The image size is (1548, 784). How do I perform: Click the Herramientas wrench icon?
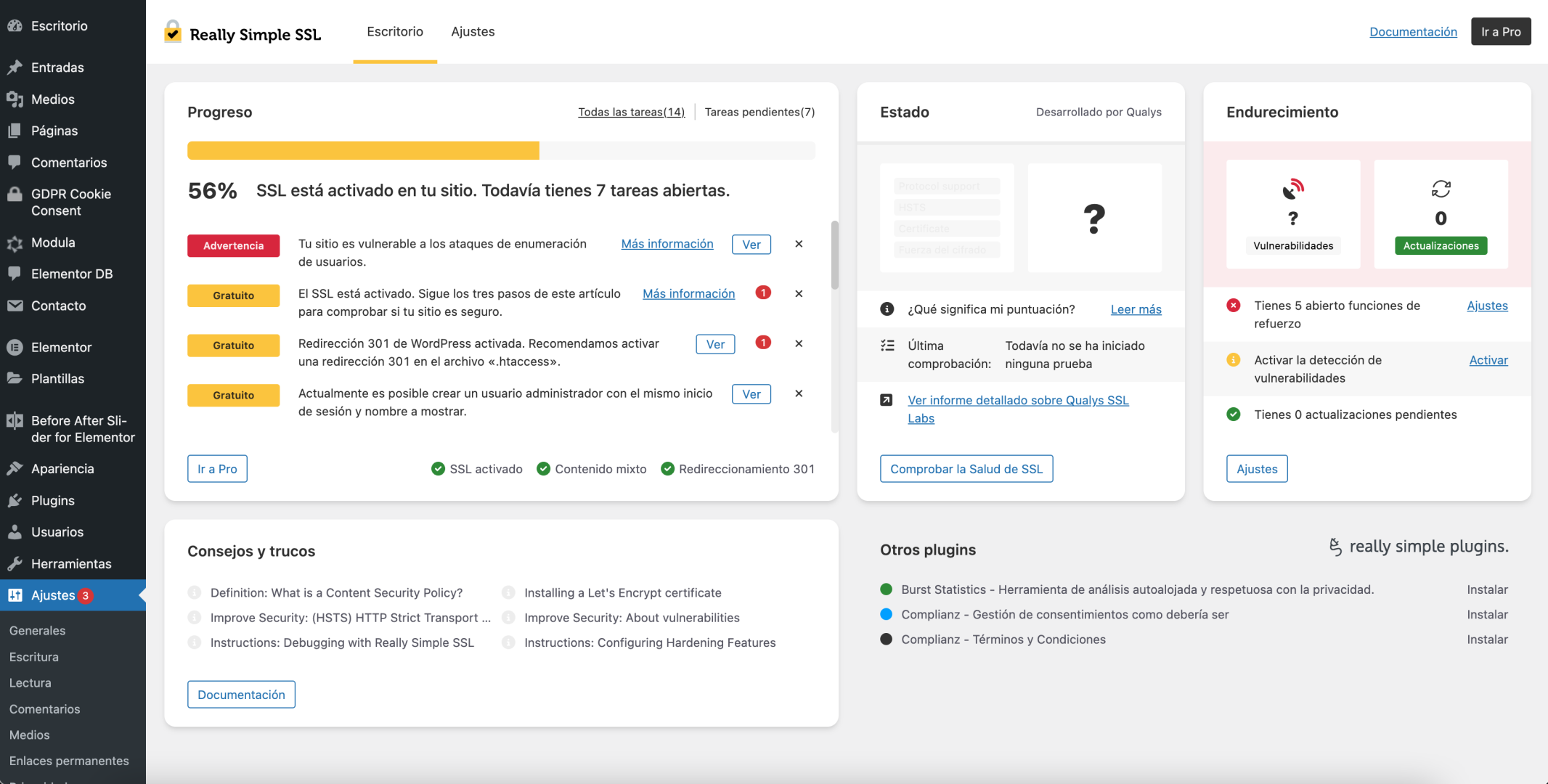click(15, 563)
